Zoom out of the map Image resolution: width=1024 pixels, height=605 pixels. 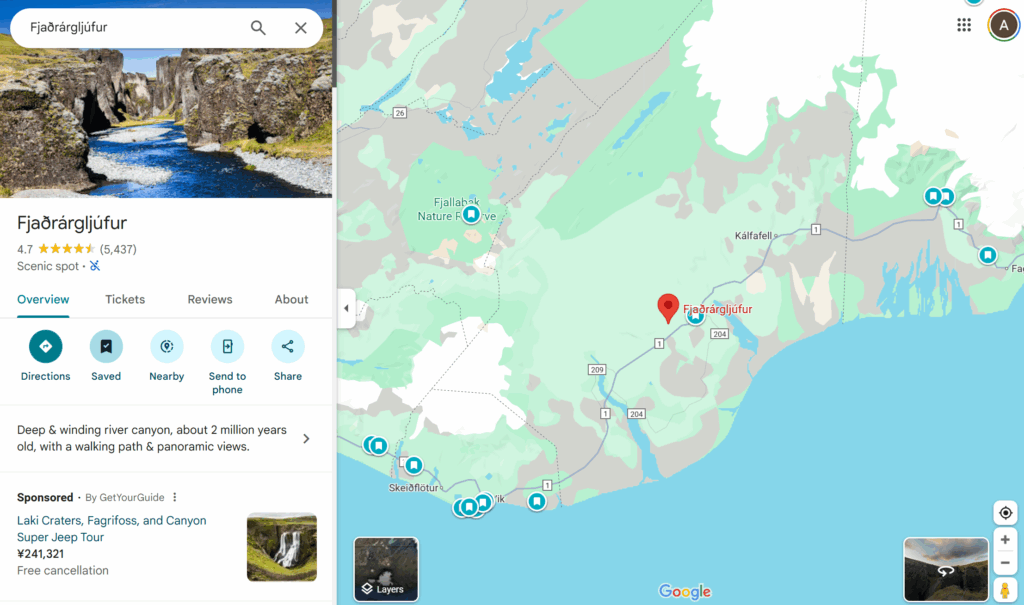coord(1005,563)
